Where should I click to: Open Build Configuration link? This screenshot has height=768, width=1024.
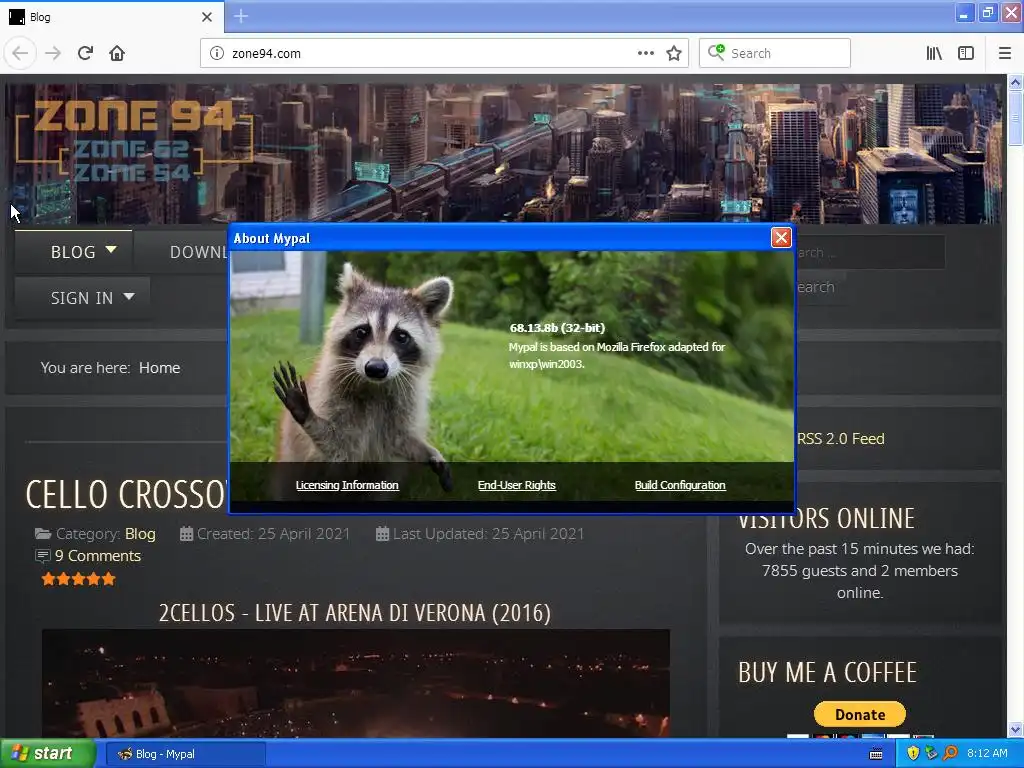(680, 485)
